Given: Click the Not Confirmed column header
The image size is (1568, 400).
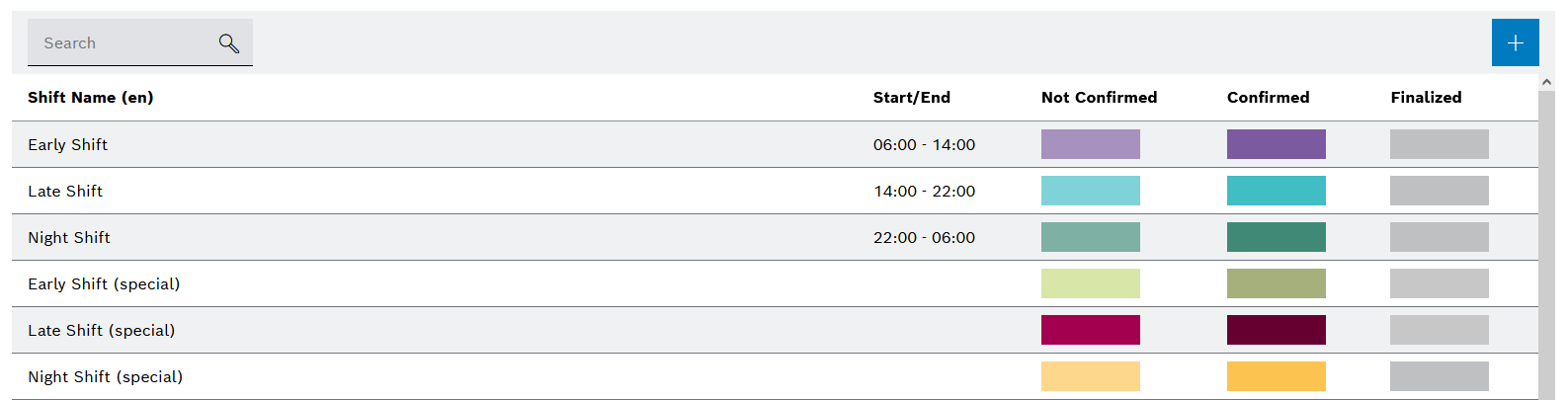Looking at the screenshot, I should pyautogui.click(x=1099, y=98).
